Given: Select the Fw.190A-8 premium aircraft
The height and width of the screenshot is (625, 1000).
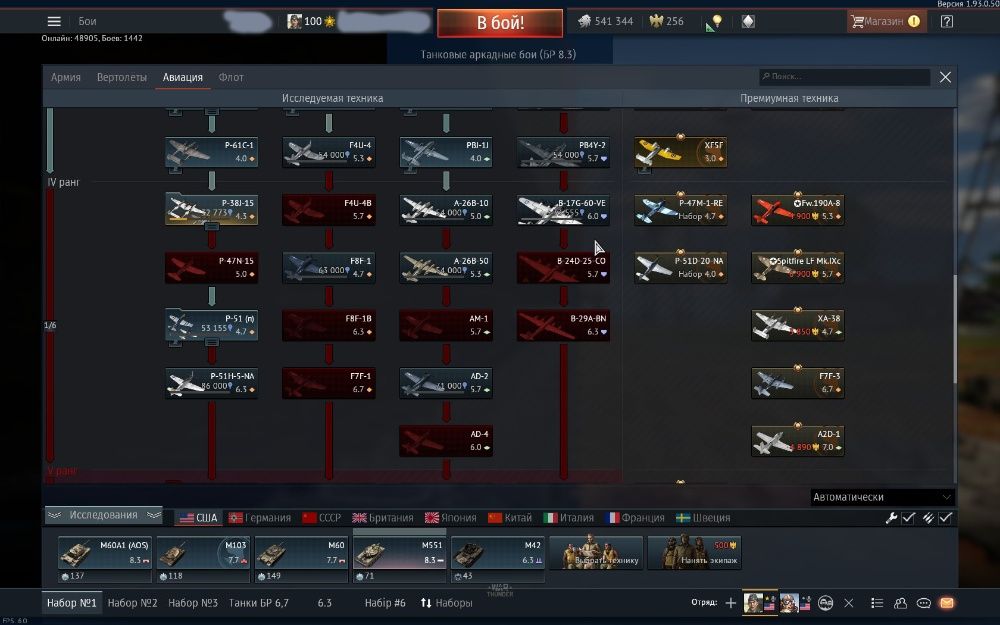Looking at the screenshot, I should [x=798, y=210].
